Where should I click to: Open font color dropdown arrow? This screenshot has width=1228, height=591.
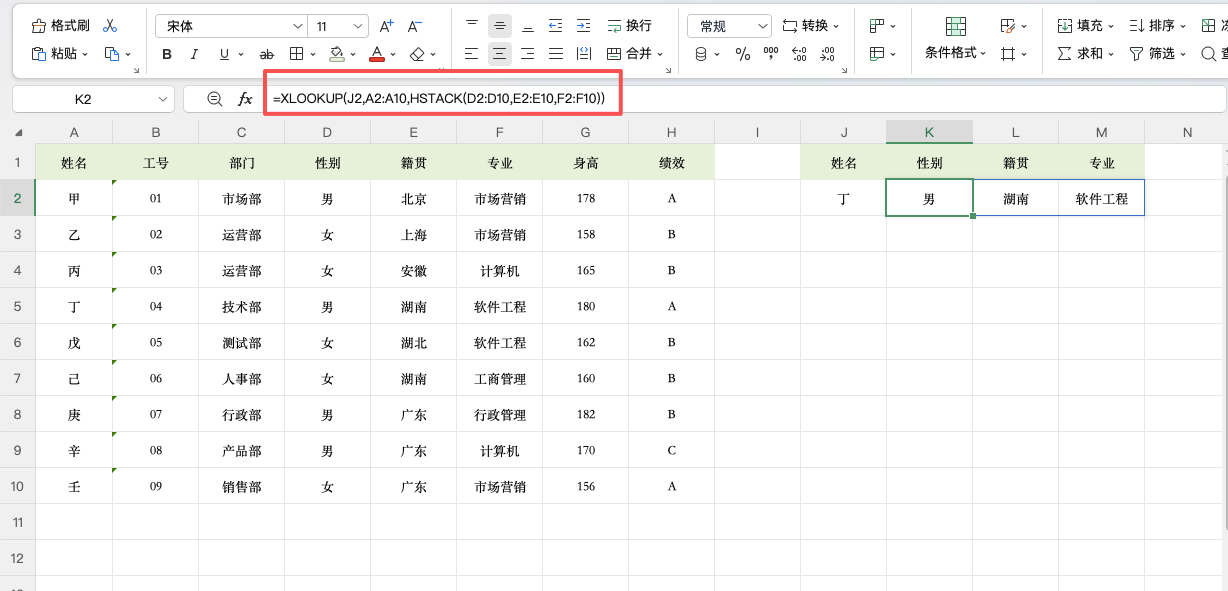[393, 54]
